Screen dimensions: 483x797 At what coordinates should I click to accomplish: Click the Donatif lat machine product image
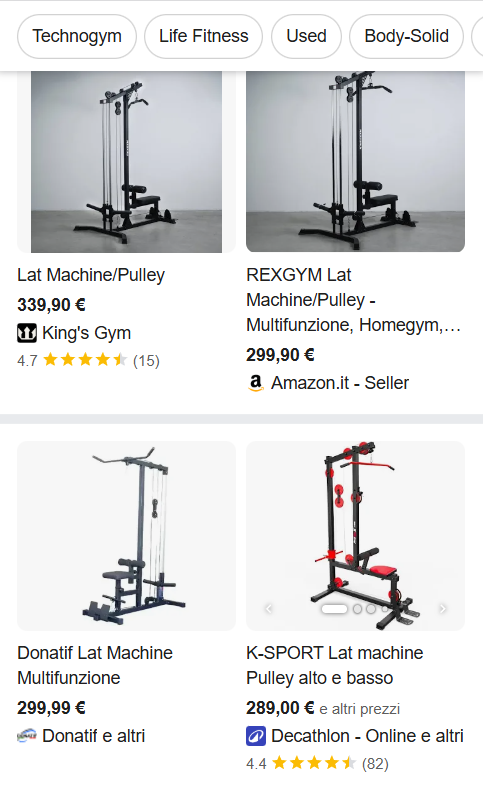127,536
